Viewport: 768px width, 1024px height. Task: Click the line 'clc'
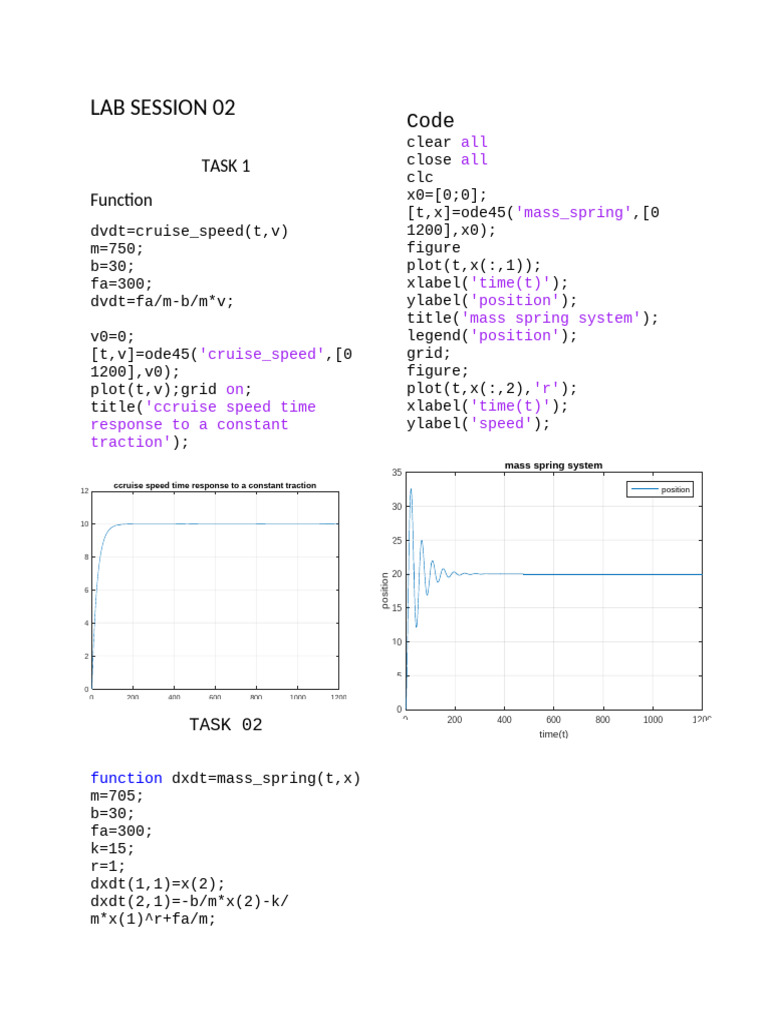(420, 178)
